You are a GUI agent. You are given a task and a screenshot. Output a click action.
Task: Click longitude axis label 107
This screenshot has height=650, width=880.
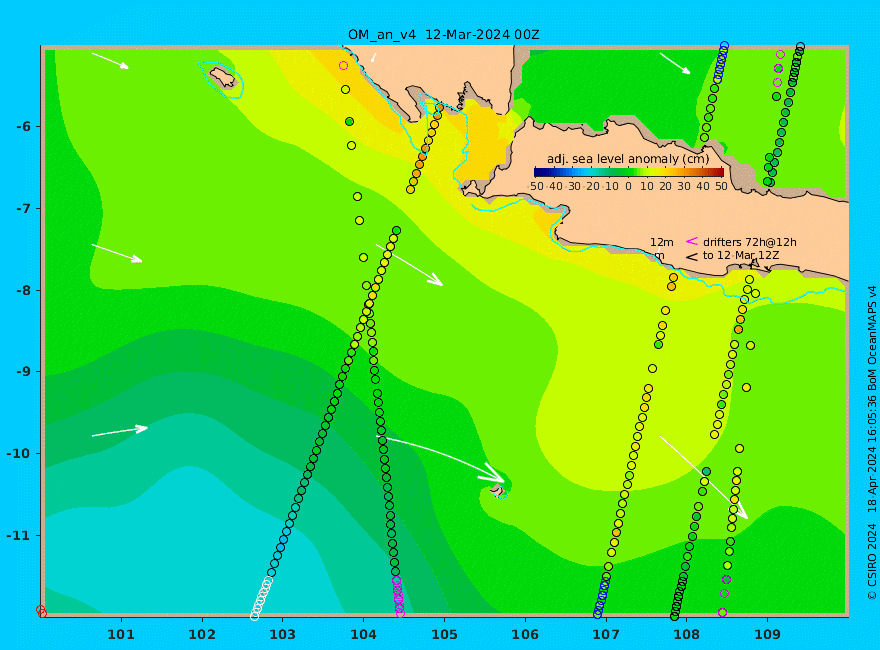tap(606, 635)
